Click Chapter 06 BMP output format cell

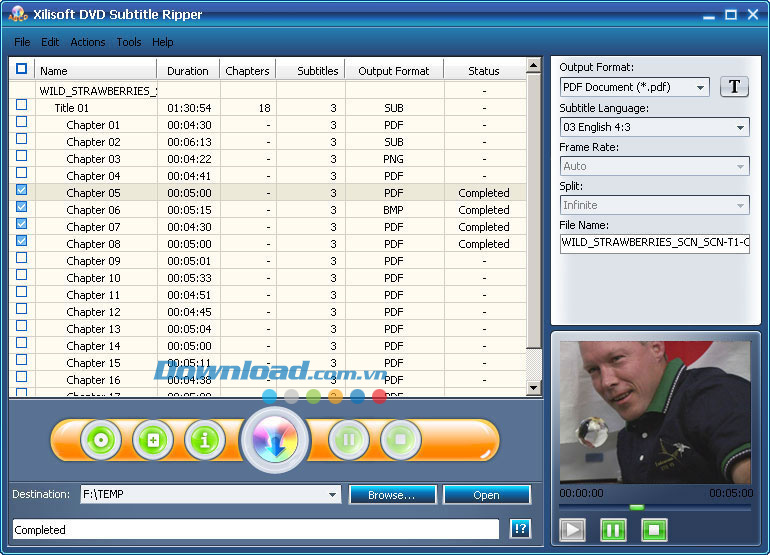[394, 210]
